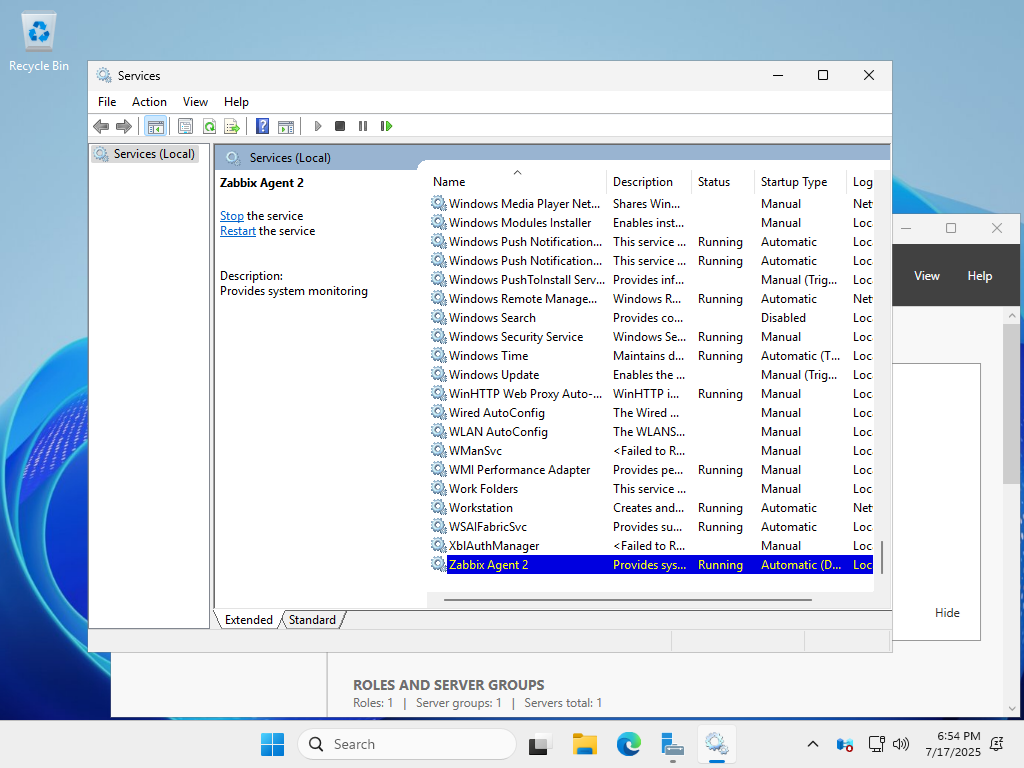Image resolution: width=1024 pixels, height=768 pixels.
Task: Click the Refresh toolbar icon
Action: click(x=209, y=126)
